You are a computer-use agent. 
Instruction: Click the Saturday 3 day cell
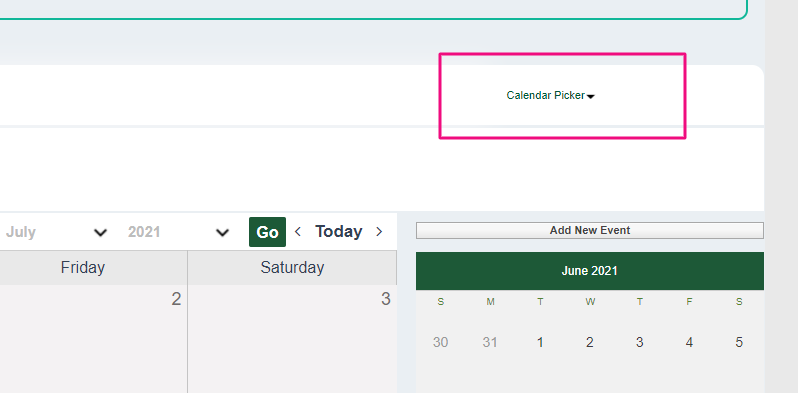[x=292, y=339]
